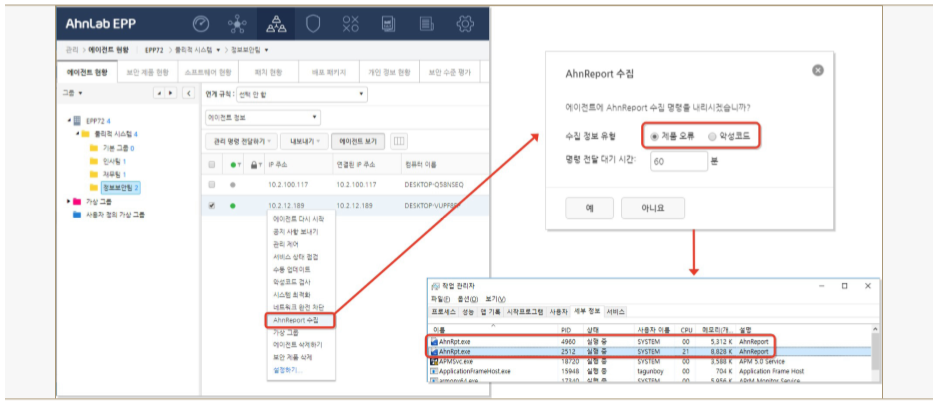Open the network topology node icon
This screenshot has height=404, width=938.
pyautogui.click(x=237, y=24)
